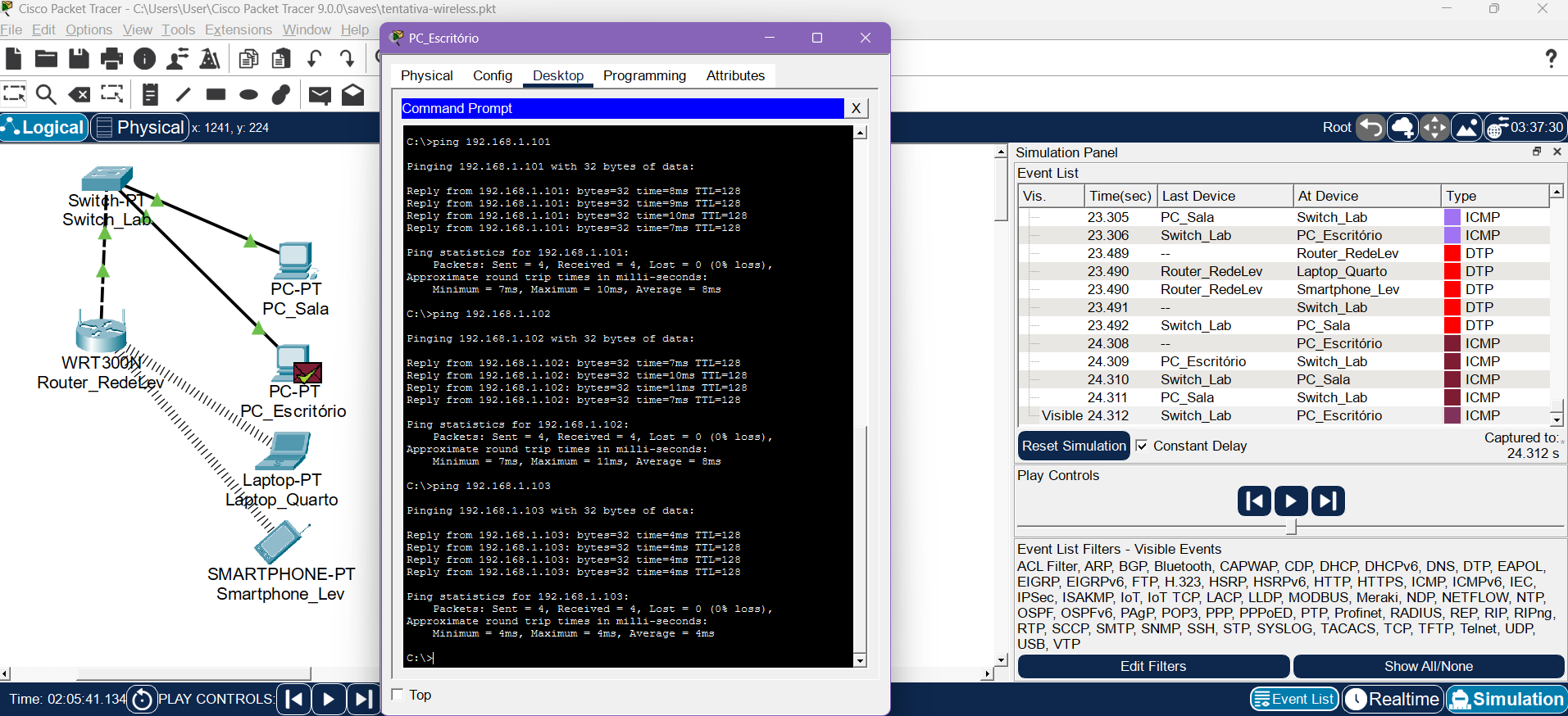Float the Simulation Panel
The width and height of the screenshot is (1568, 716).
click(1536, 152)
